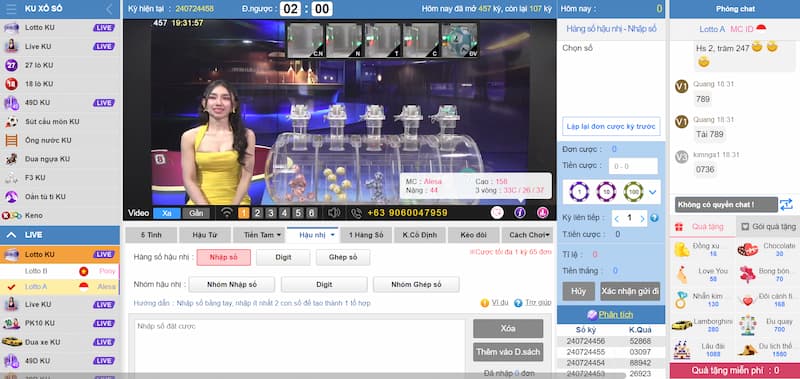Expand more chips with down chevron
The image size is (800, 379).
click(652, 192)
